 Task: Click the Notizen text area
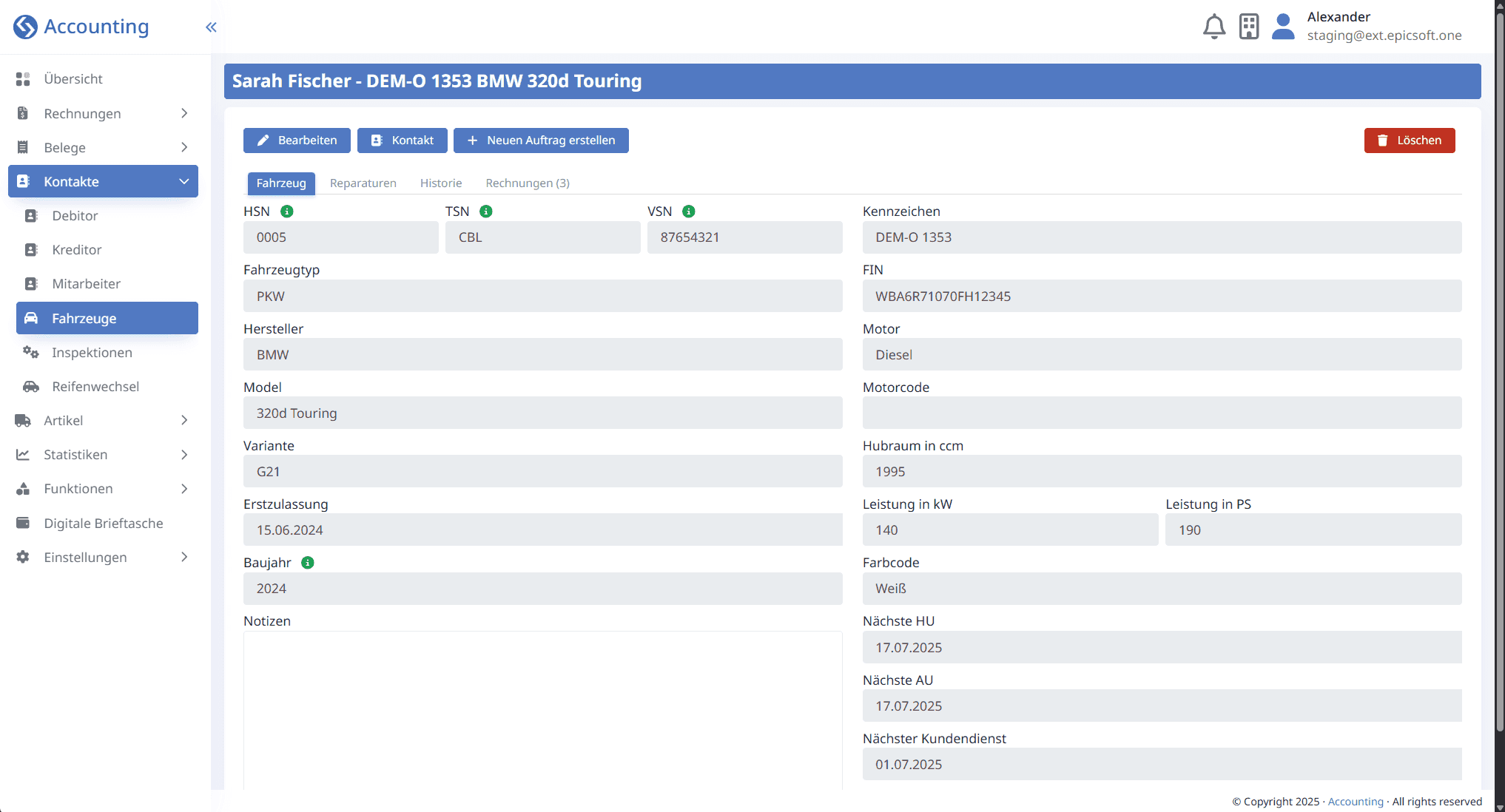(x=543, y=710)
